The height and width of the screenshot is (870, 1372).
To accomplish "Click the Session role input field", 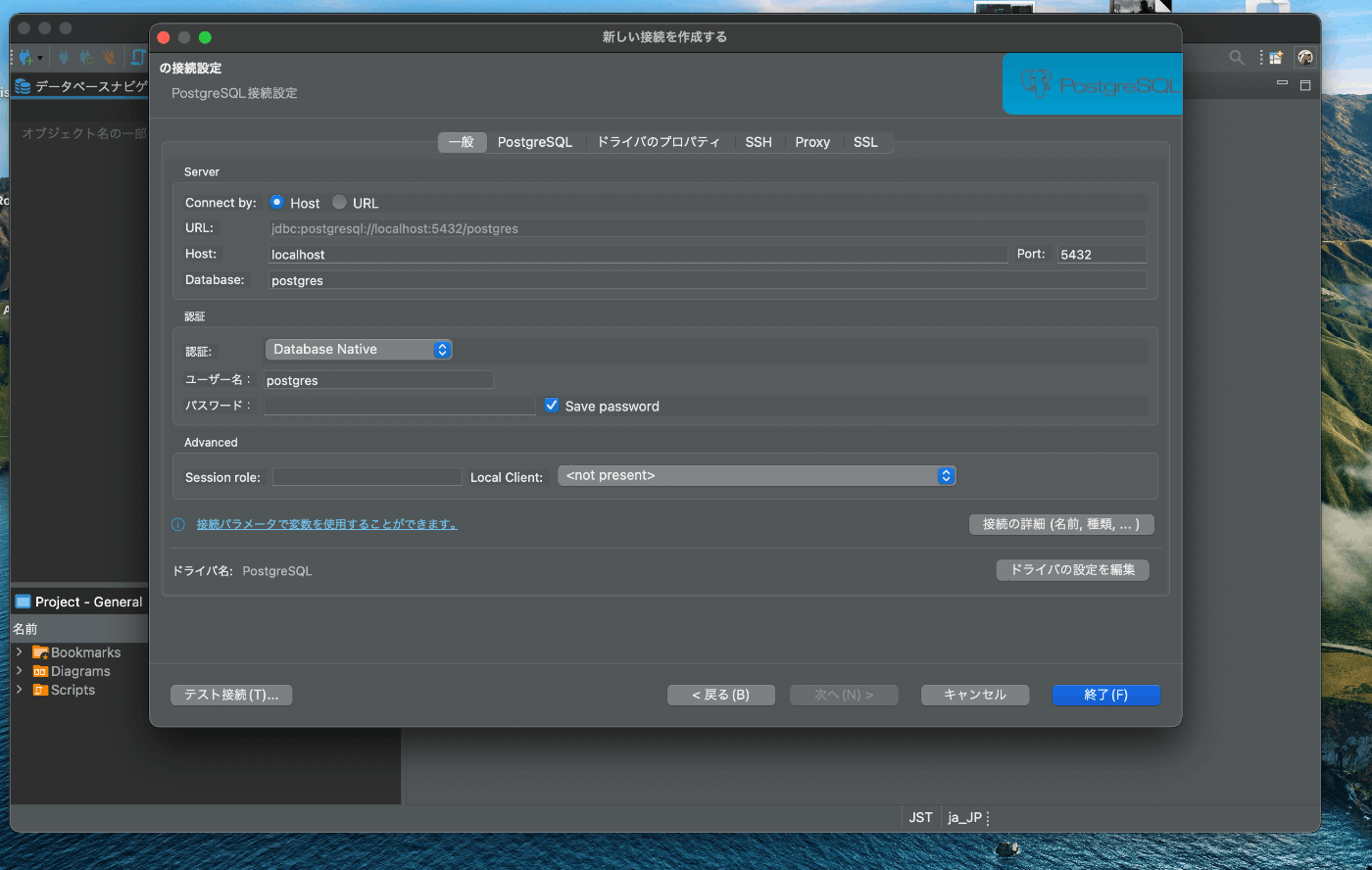I will pos(367,477).
